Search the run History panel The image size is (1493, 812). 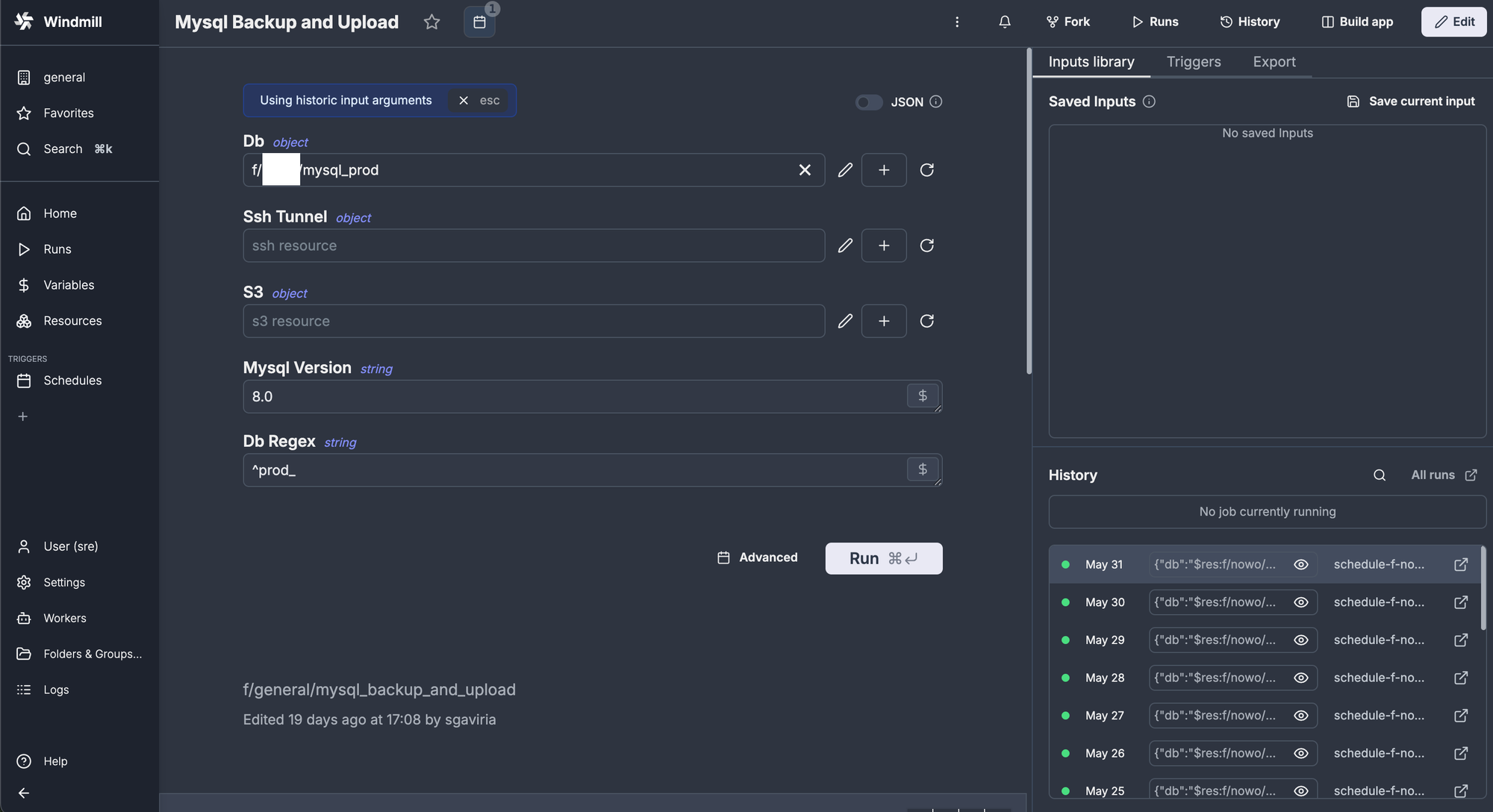pos(1380,475)
